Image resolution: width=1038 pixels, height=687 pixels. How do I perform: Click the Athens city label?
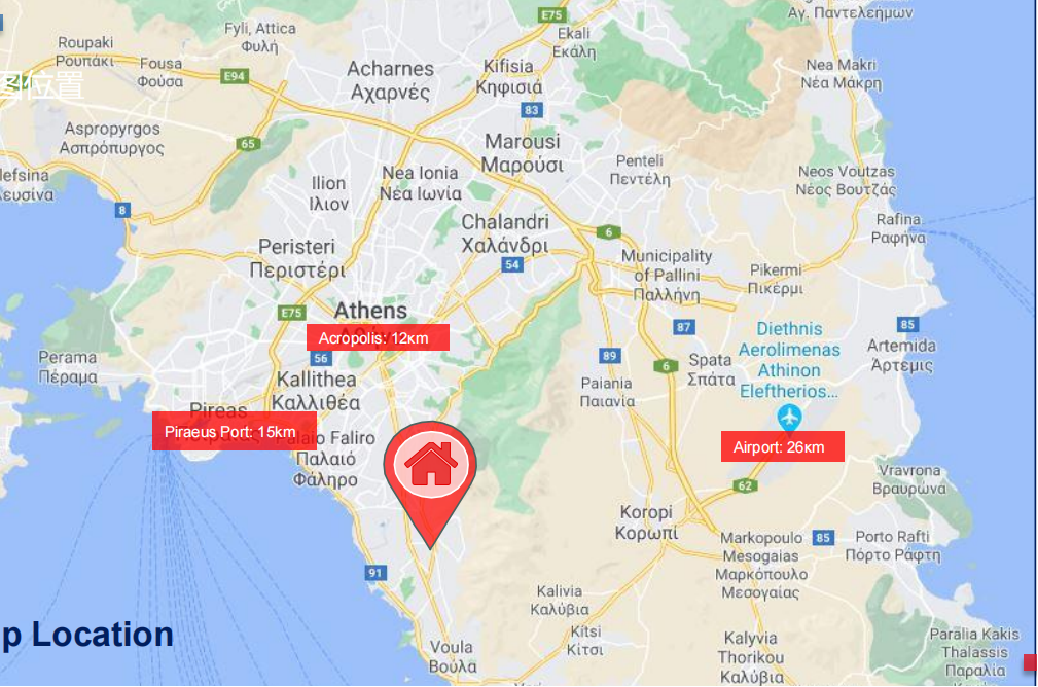(x=371, y=310)
